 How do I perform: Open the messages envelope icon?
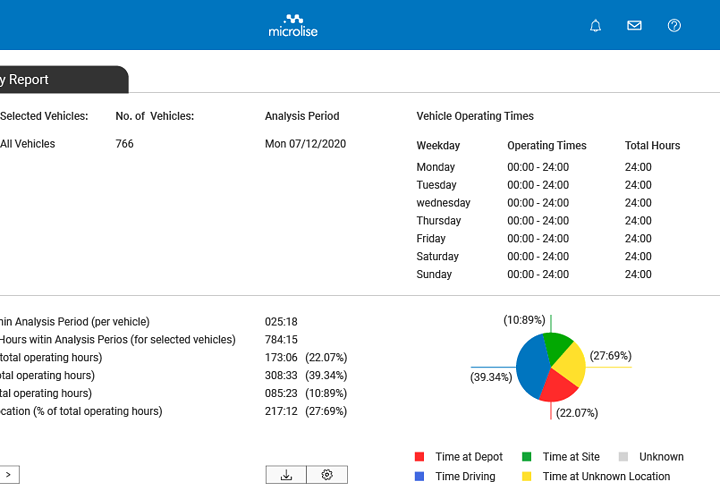pos(634,25)
